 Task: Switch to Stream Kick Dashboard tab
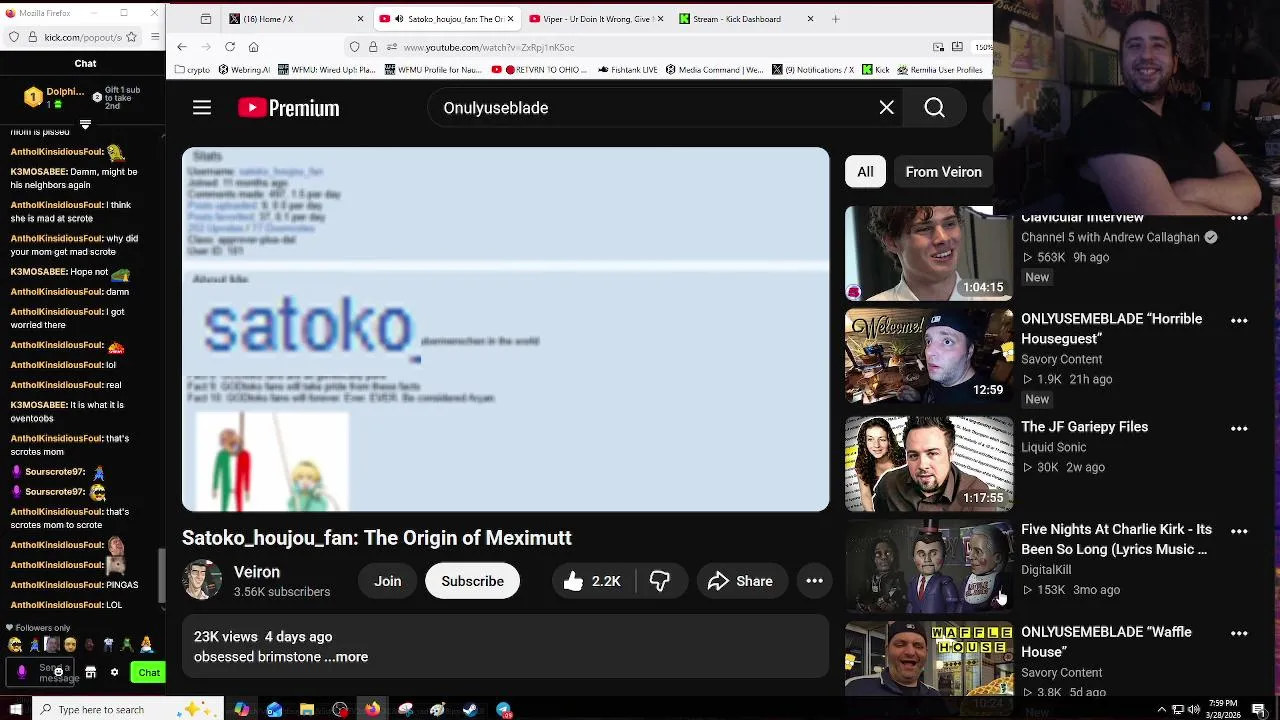pos(744,19)
